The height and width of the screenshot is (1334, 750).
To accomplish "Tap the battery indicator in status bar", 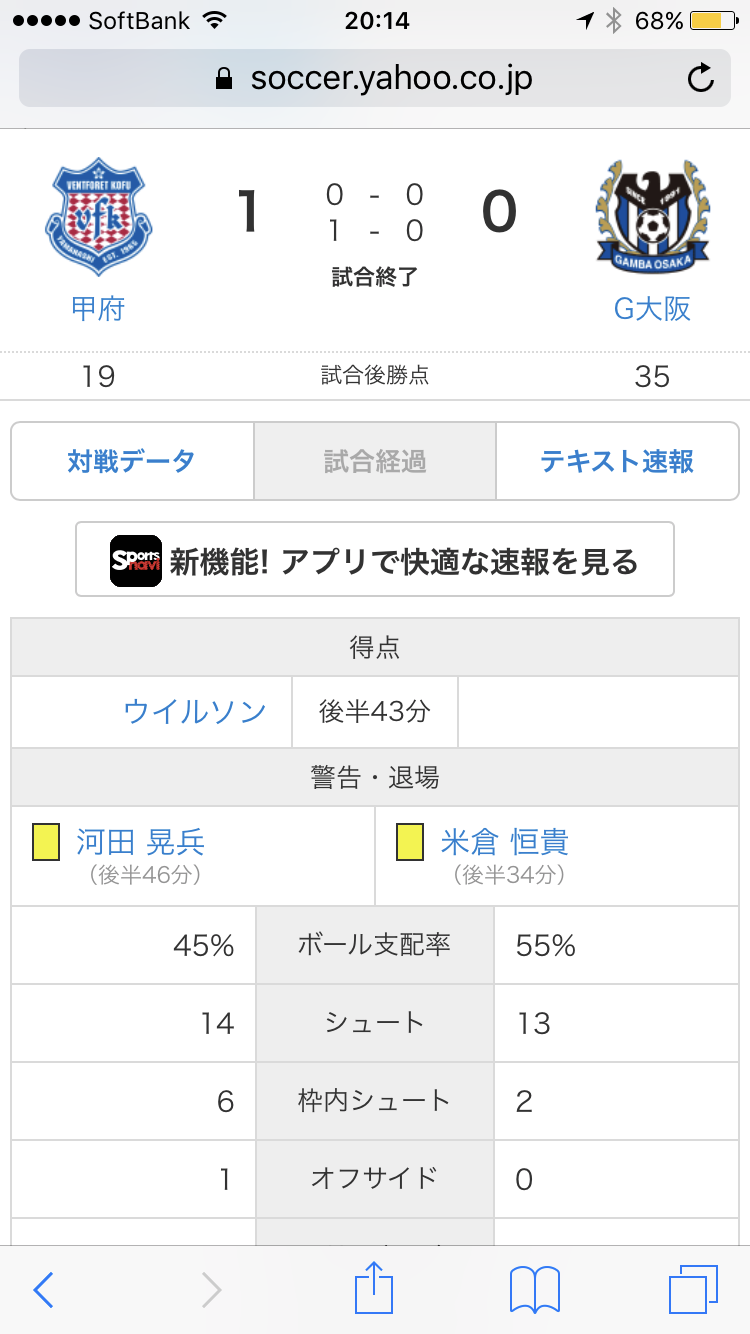I will (x=710, y=20).
